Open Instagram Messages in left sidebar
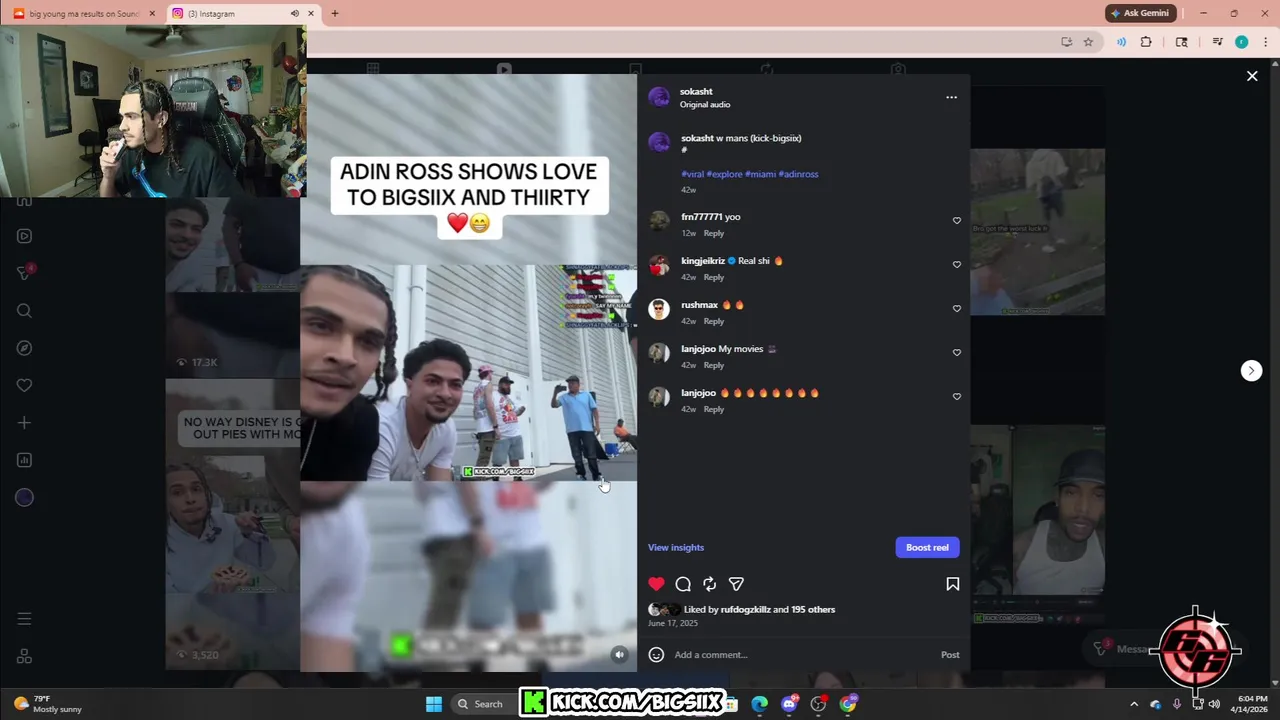 [x=24, y=273]
